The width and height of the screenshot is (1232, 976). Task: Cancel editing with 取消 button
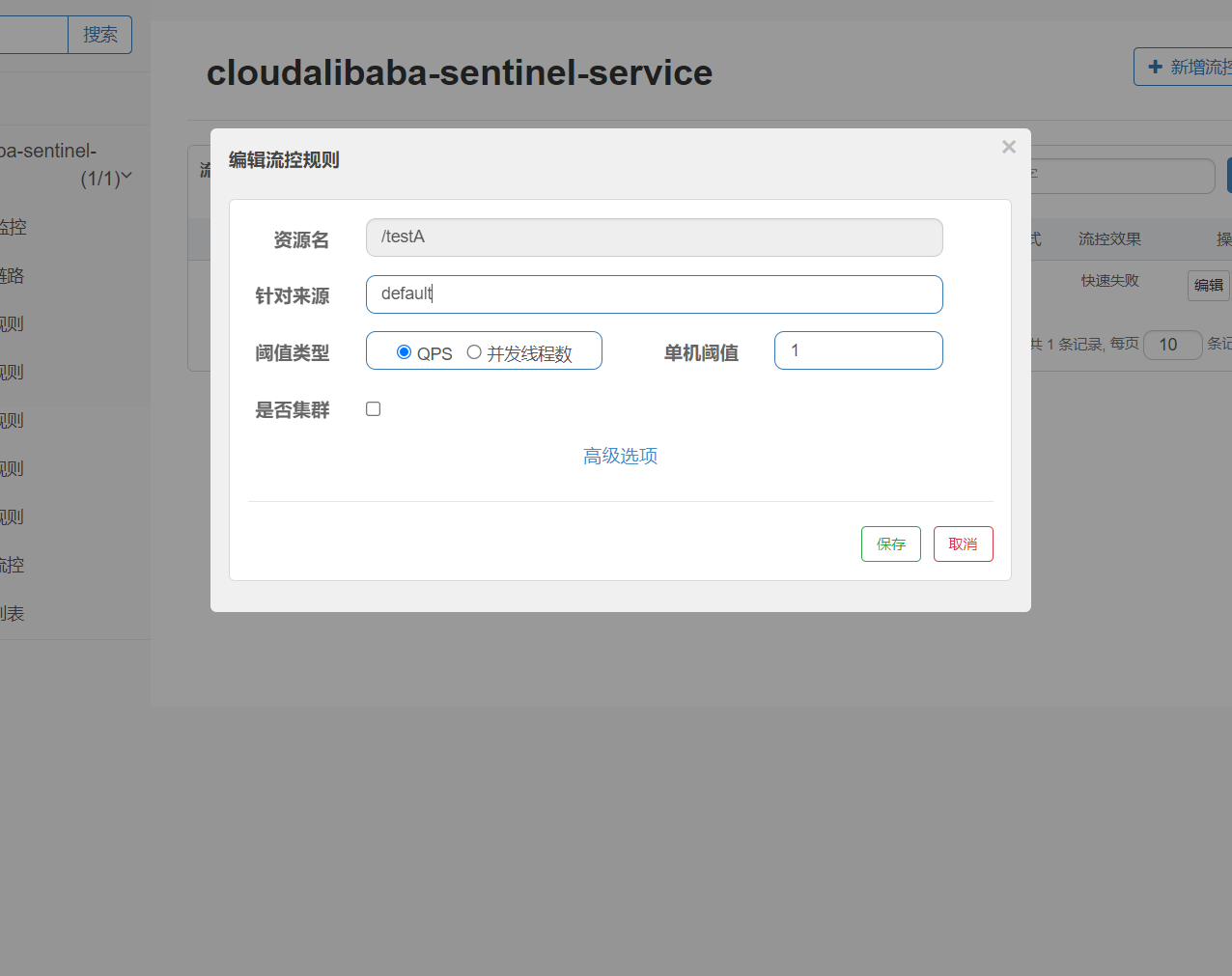964,544
